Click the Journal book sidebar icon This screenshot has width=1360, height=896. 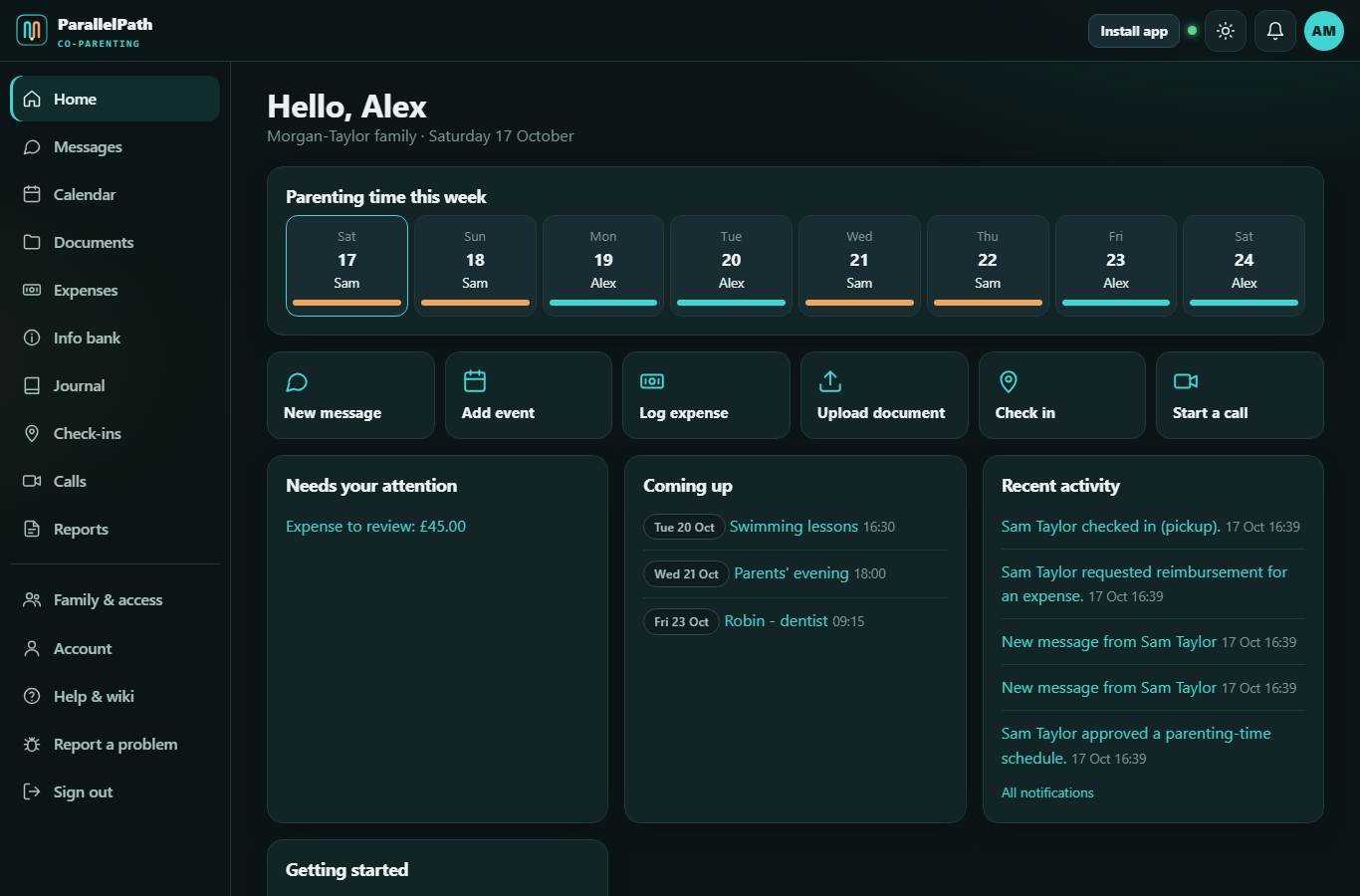point(32,386)
